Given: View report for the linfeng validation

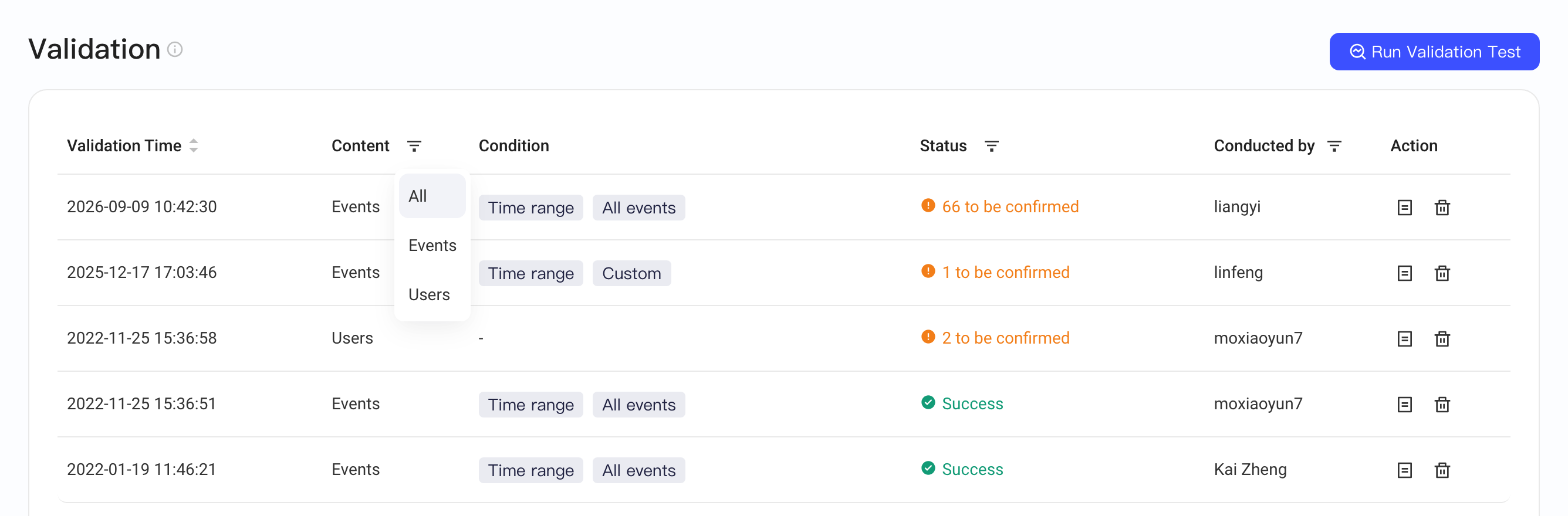Looking at the screenshot, I should click(1404, 273).
